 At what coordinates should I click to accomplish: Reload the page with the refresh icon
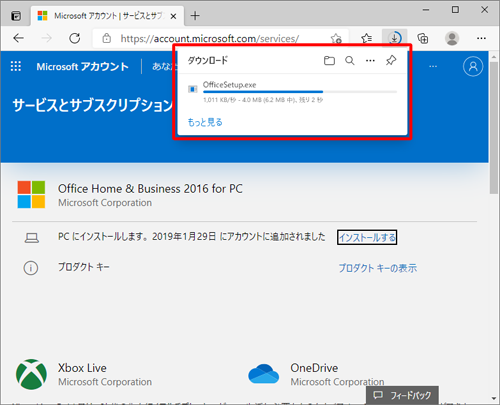click(75, 38)
